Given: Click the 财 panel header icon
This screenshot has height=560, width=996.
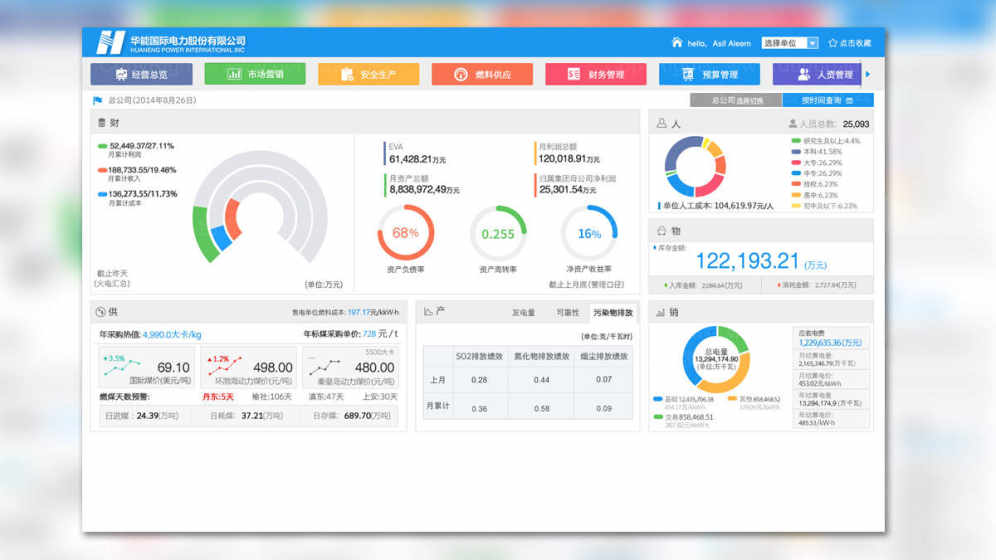Looking at the screenshot, I should (101, 123).
